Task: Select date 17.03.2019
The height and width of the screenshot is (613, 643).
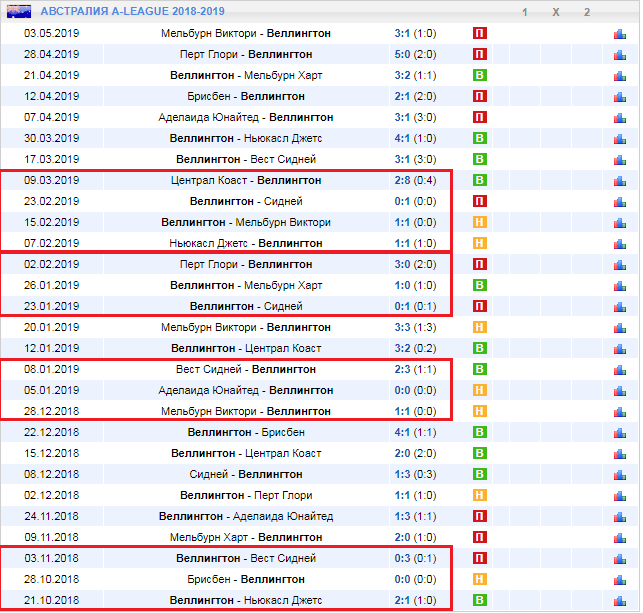Action: [x=51, y=159]
